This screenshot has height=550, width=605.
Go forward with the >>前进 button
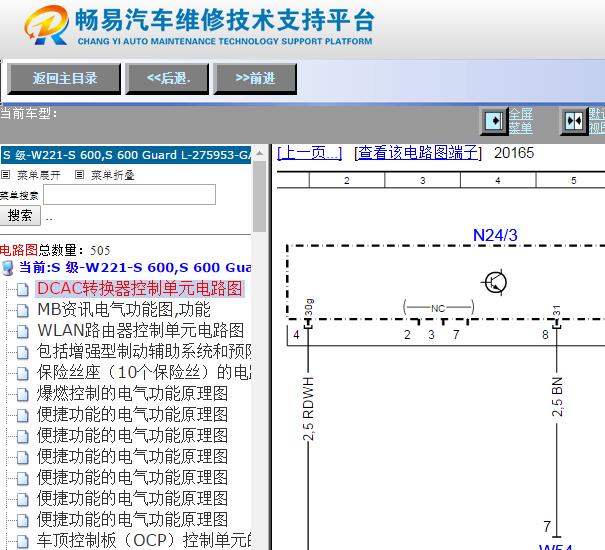pos(255,79)
